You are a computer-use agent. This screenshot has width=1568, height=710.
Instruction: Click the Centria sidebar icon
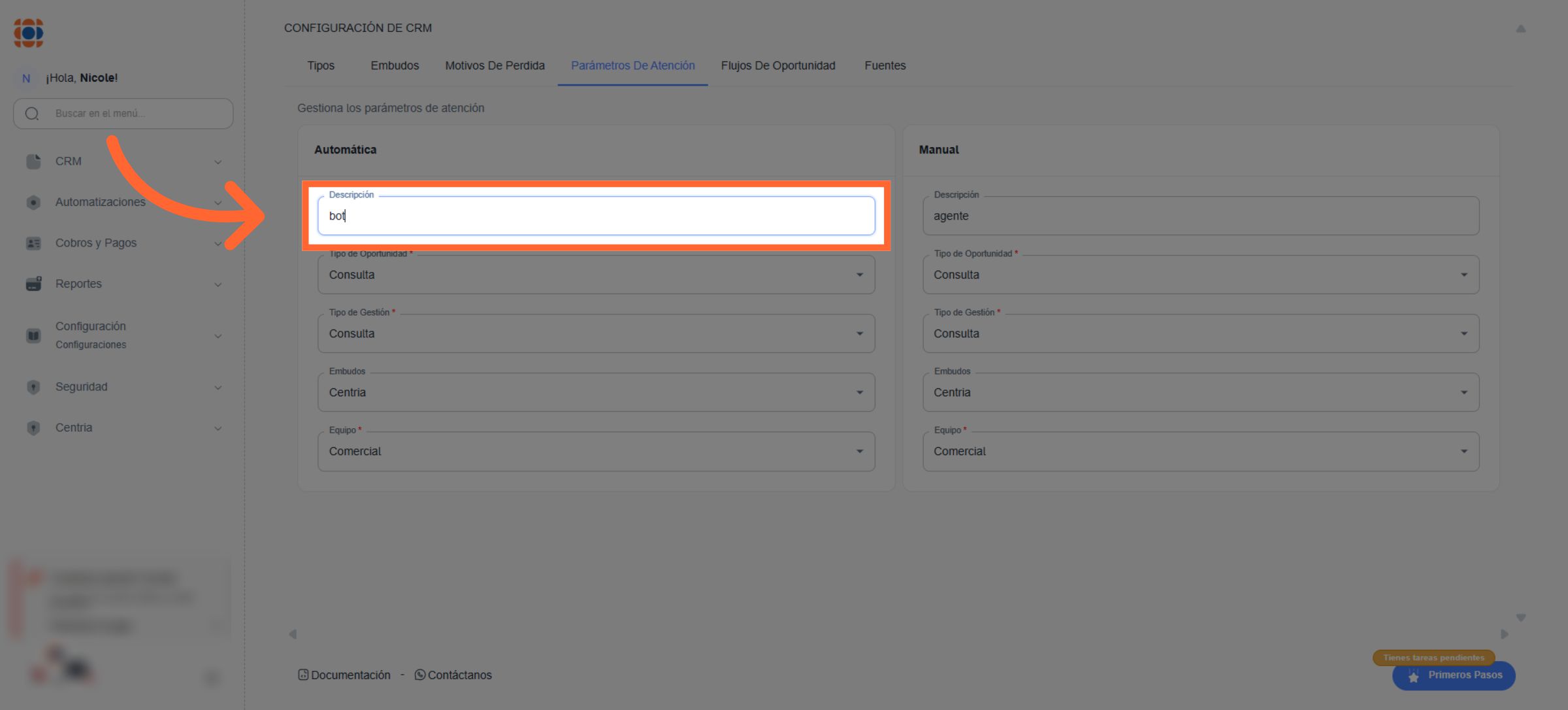click(33, 428)
